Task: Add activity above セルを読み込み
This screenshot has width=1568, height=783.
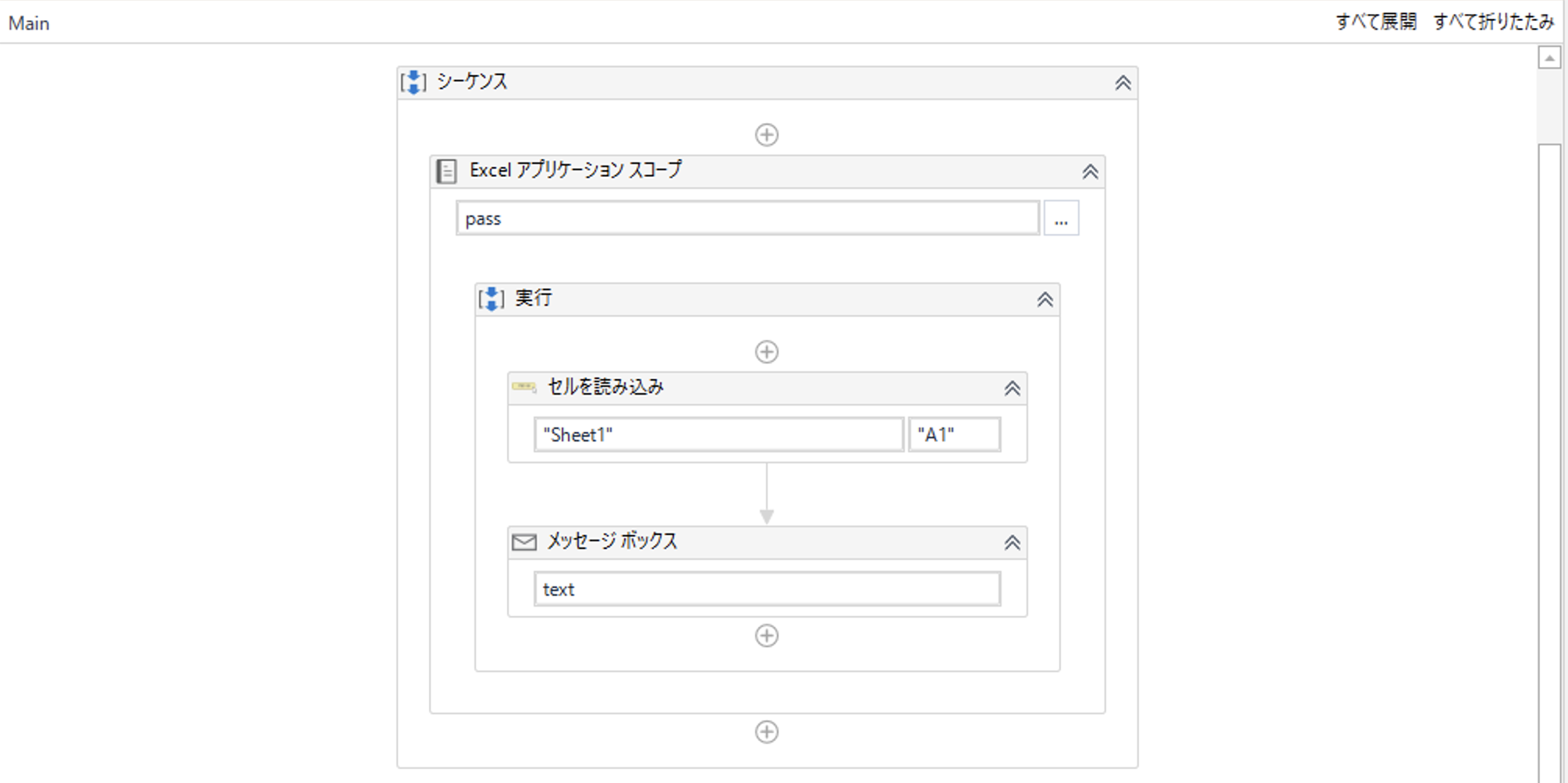Action: pyautogui.click(x=766, y=352)
